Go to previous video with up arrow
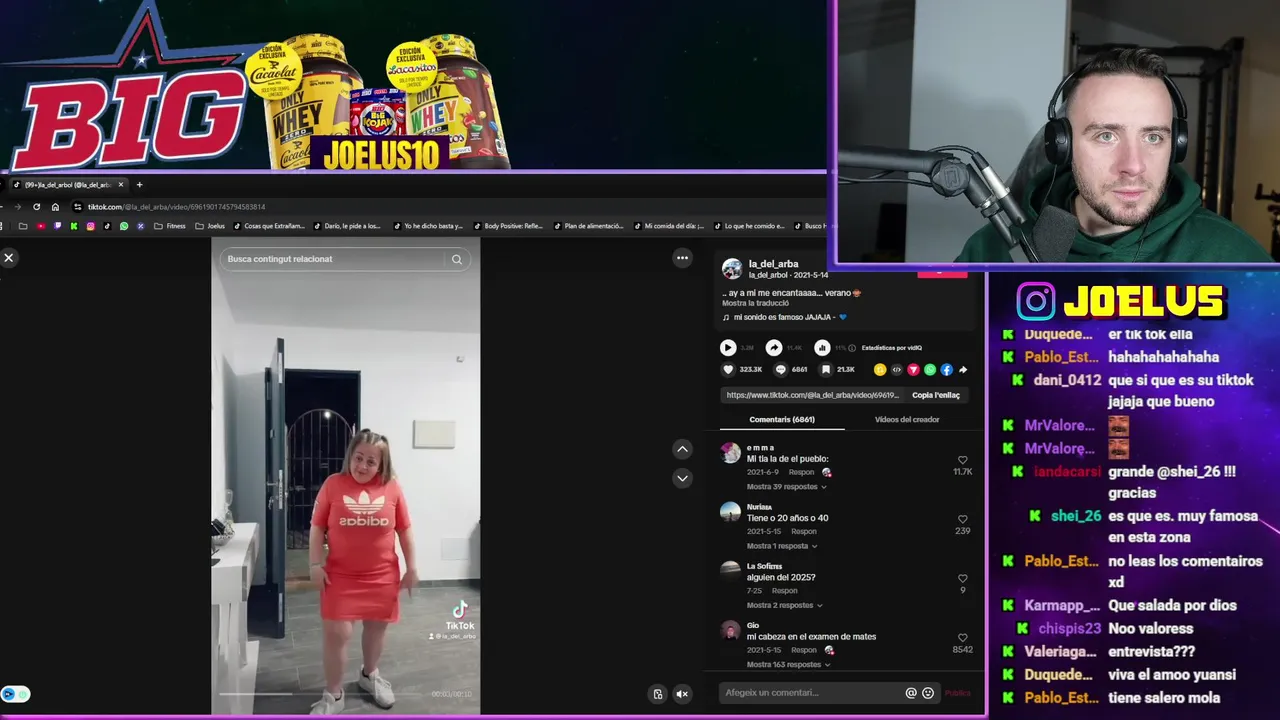This screenshot has height=720, width=1280. tap(682, 449)
